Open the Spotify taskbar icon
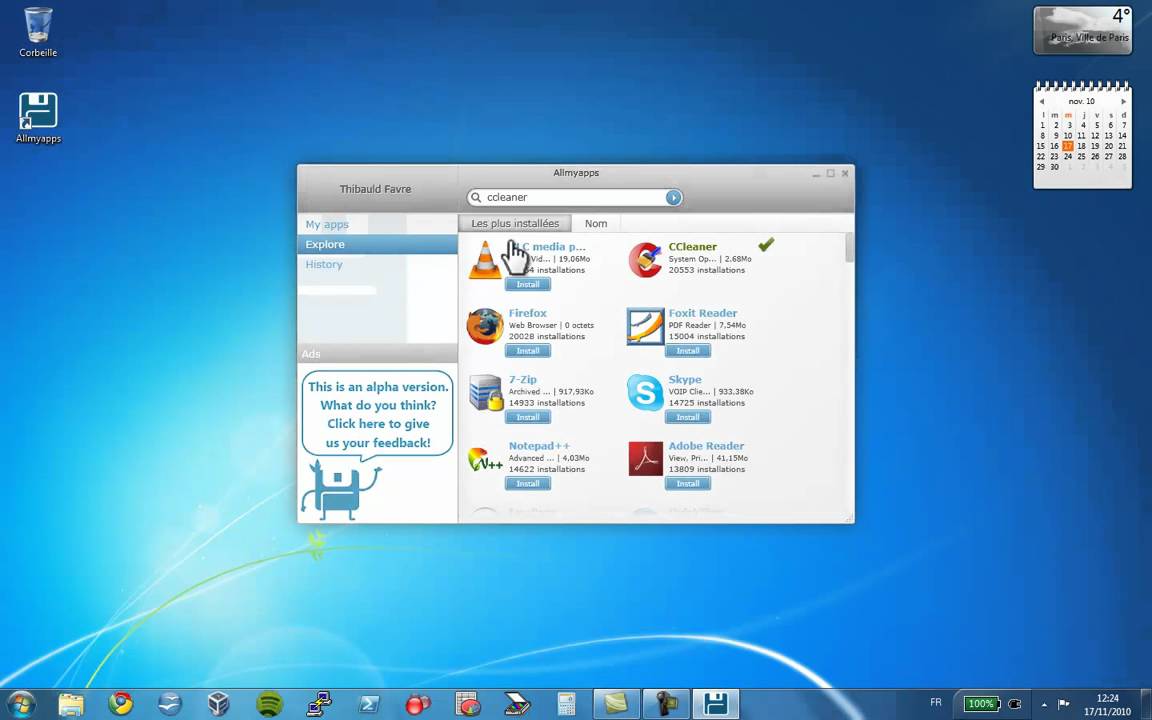The image size is (1152, 720). (269, 704)
